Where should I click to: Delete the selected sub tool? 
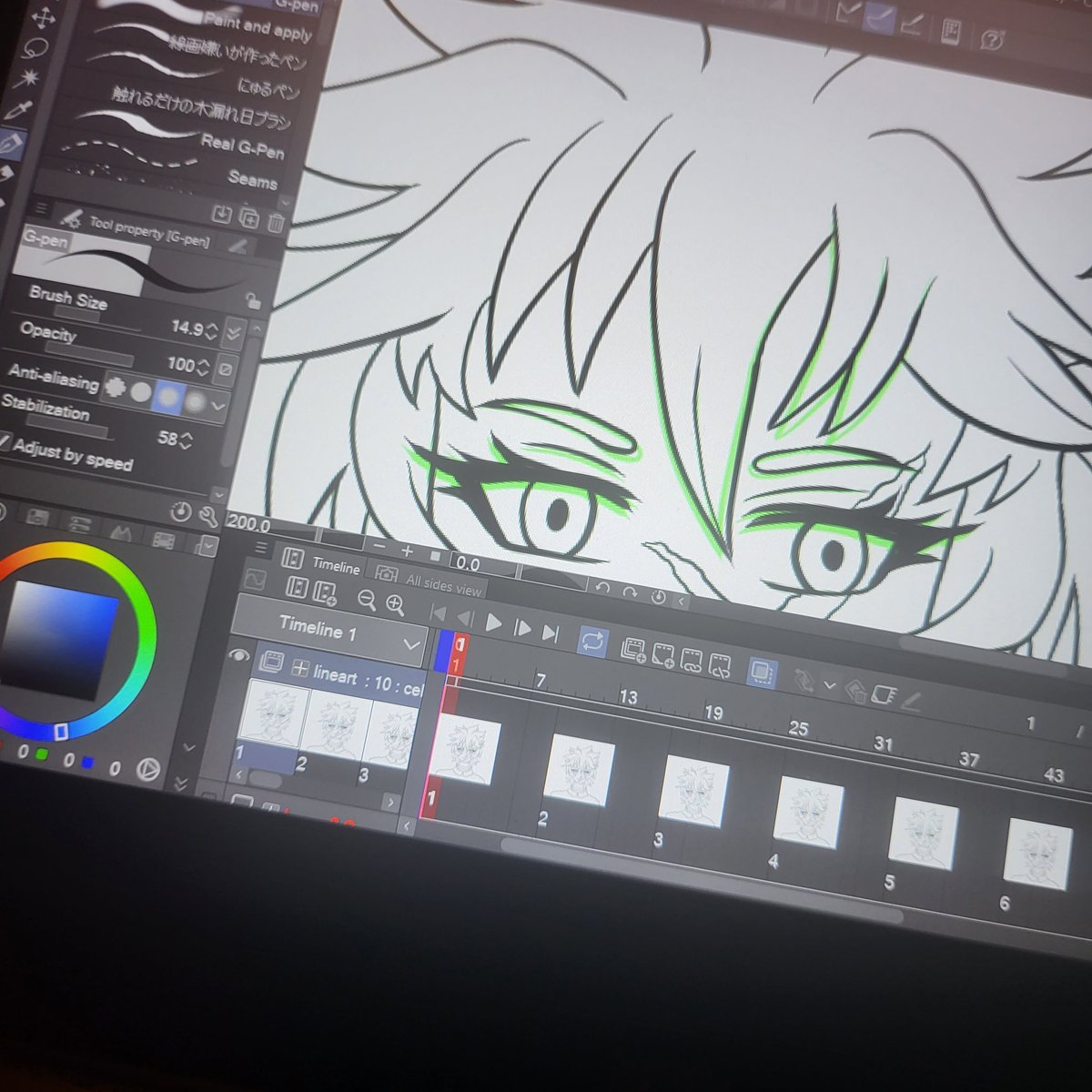(276, 223)
